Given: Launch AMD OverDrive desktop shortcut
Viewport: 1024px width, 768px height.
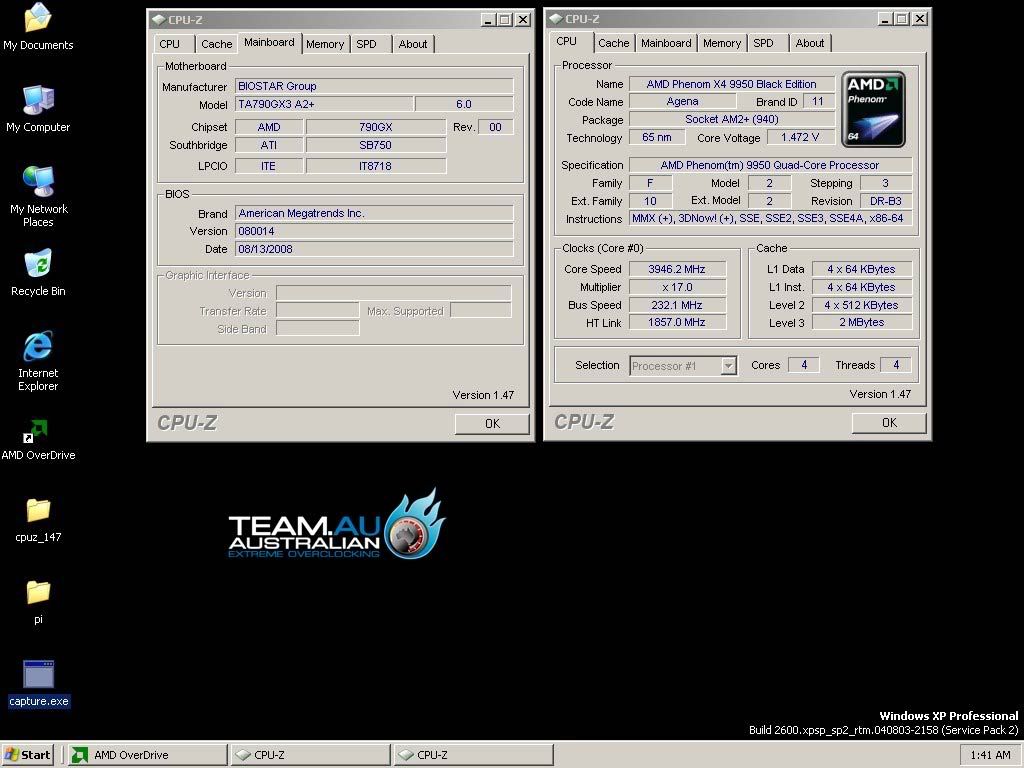Looking at the screenshot, I should click(38, 439).
